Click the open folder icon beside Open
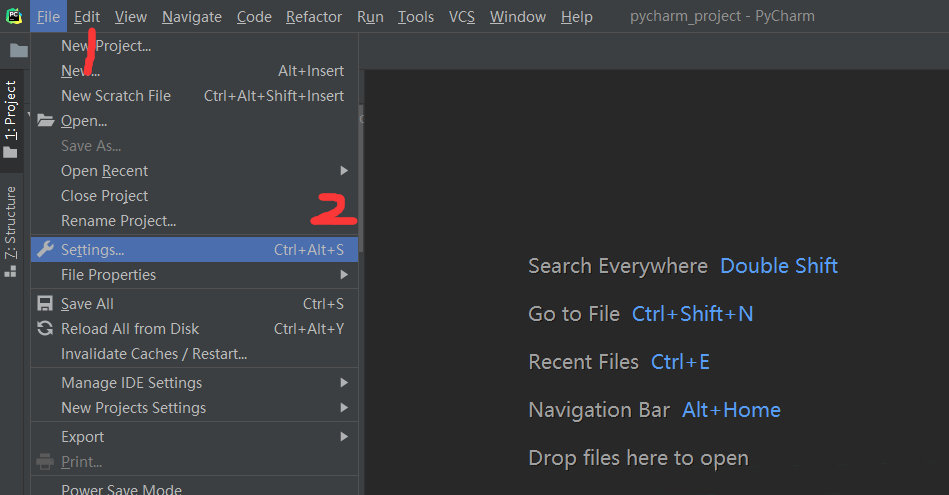 (45, 121)
